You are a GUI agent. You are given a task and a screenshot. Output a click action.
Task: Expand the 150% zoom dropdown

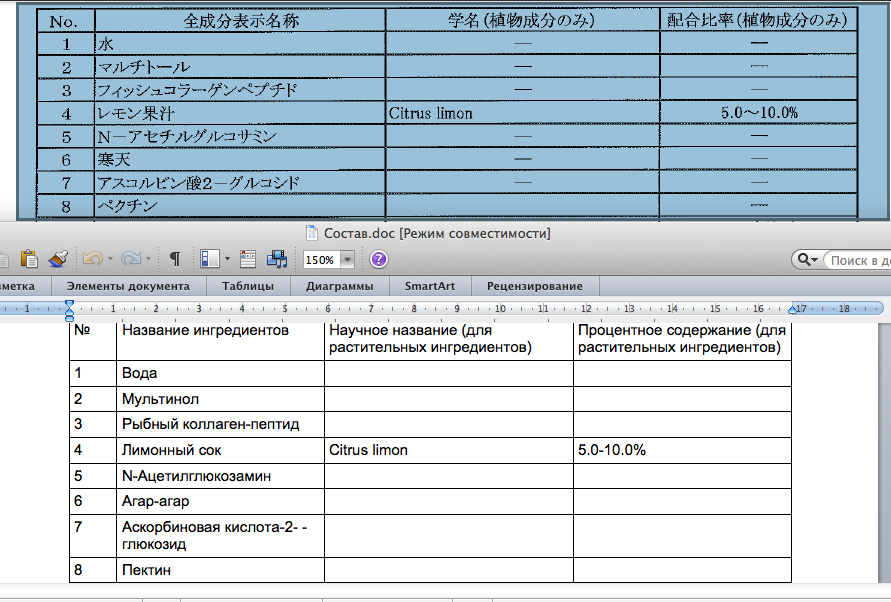[347, 260]
